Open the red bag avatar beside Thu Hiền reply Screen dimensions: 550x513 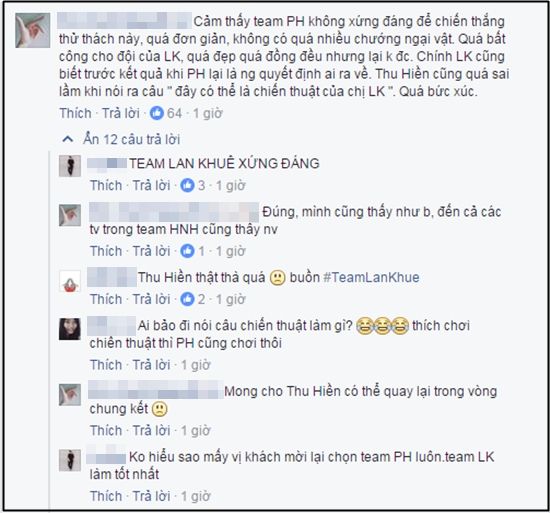(70, 281)
